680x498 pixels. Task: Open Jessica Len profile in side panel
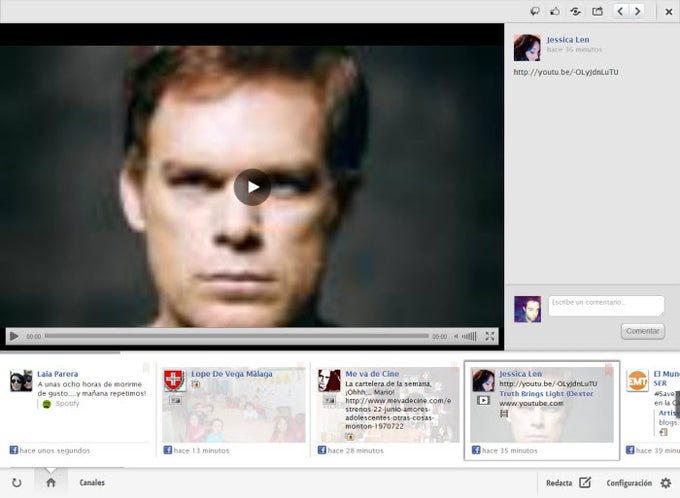[x=568, y=39]
